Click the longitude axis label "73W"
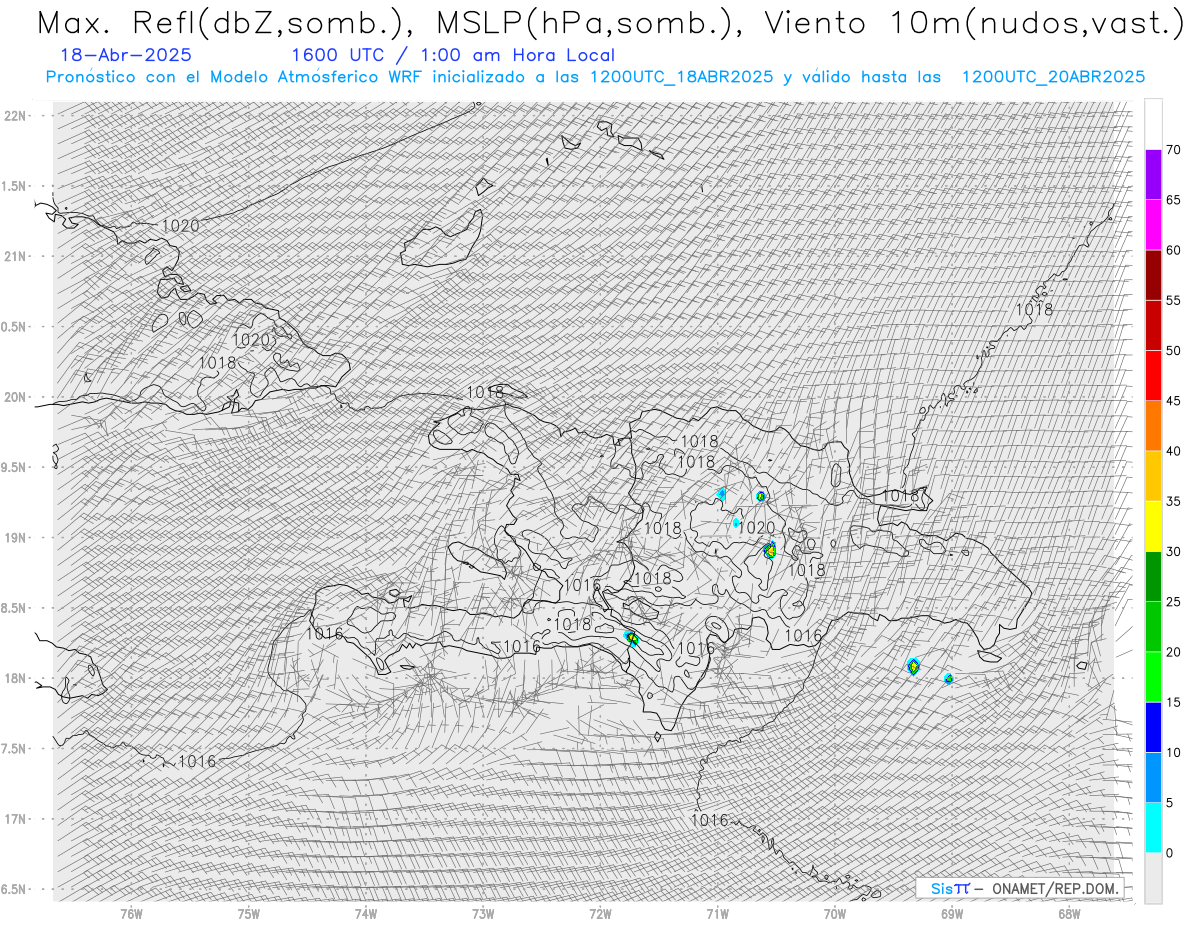 [483, 912]
